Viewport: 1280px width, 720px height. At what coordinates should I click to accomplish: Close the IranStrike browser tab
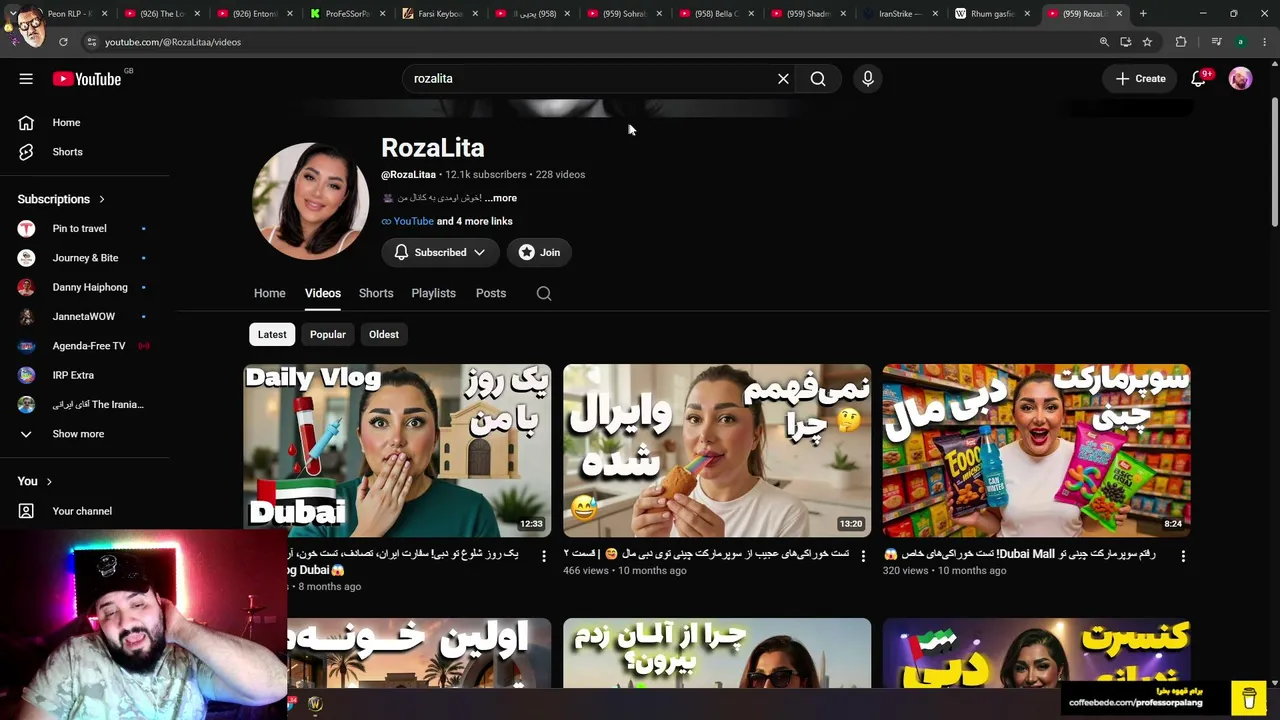coord(935,14)
